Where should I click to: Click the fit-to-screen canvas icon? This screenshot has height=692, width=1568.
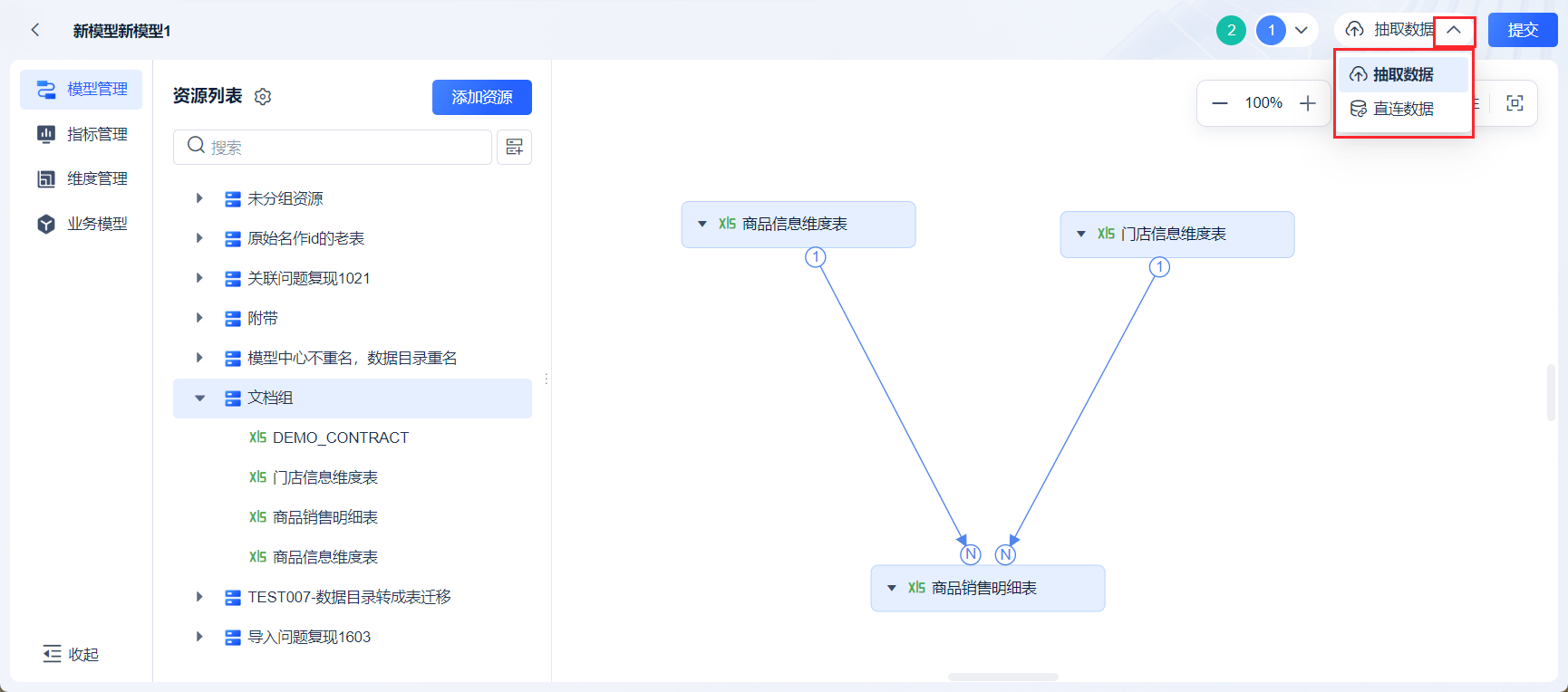tap(1515, 103)
